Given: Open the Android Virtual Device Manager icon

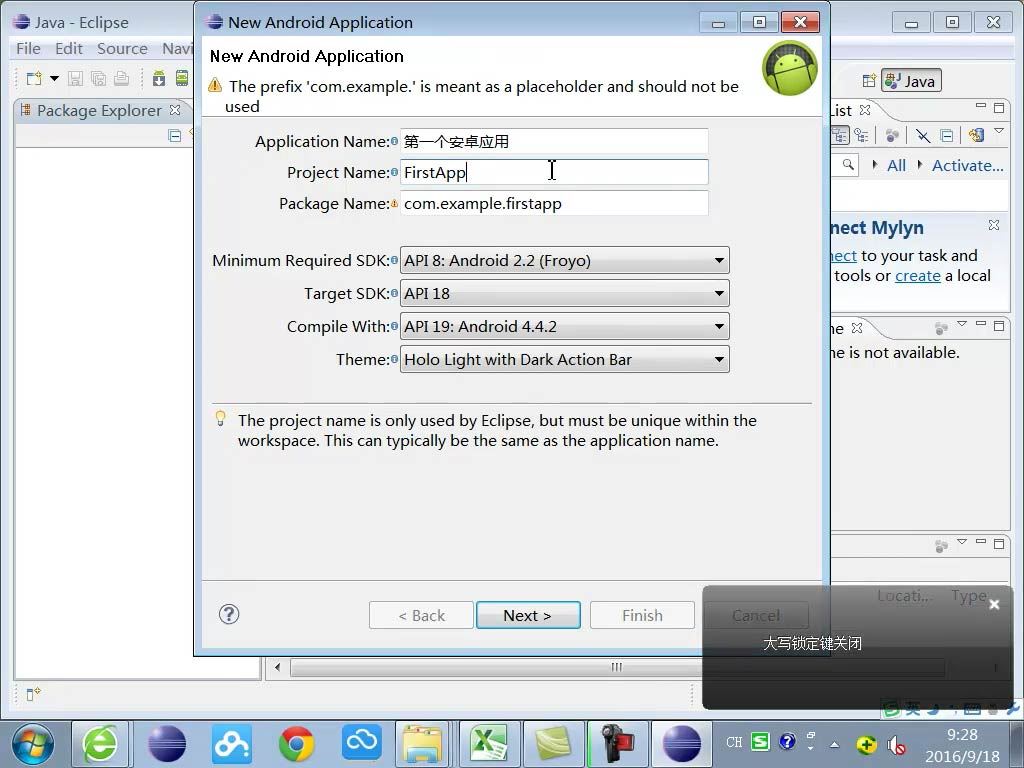Looking at the screenshot, I should point(182,79).
